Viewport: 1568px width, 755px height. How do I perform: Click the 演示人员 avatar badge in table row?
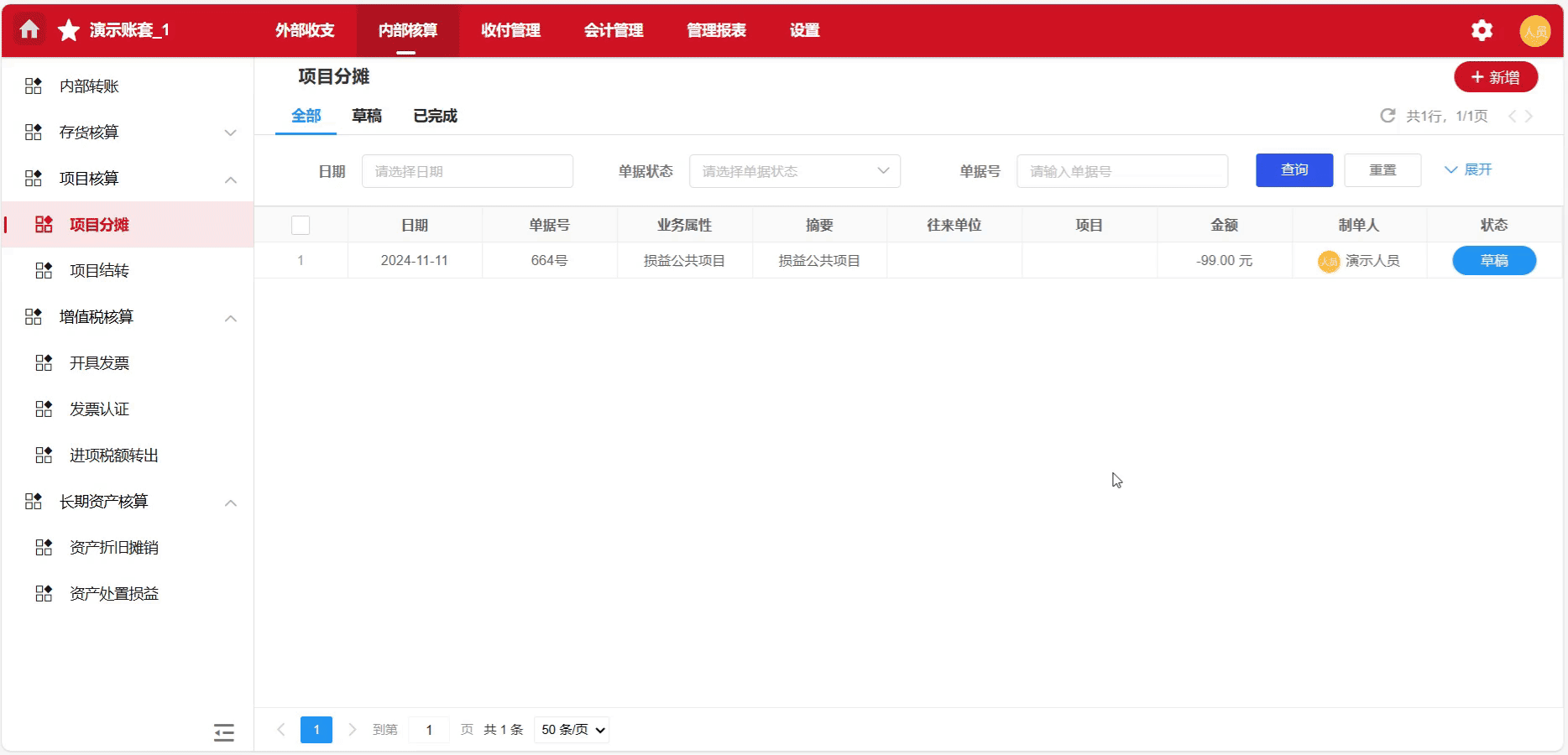[1329, 261]
